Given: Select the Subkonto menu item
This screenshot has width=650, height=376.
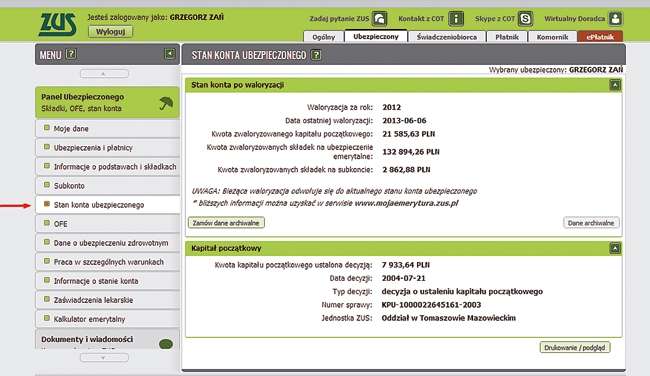Looking at the screenshot, I should pos(107,186).
